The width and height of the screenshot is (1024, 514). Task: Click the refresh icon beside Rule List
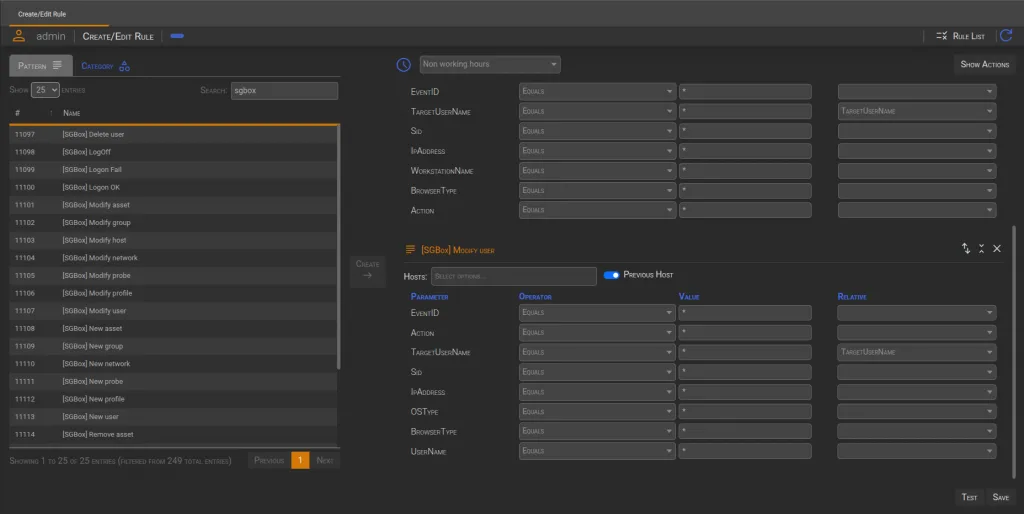pos(1006,36)
